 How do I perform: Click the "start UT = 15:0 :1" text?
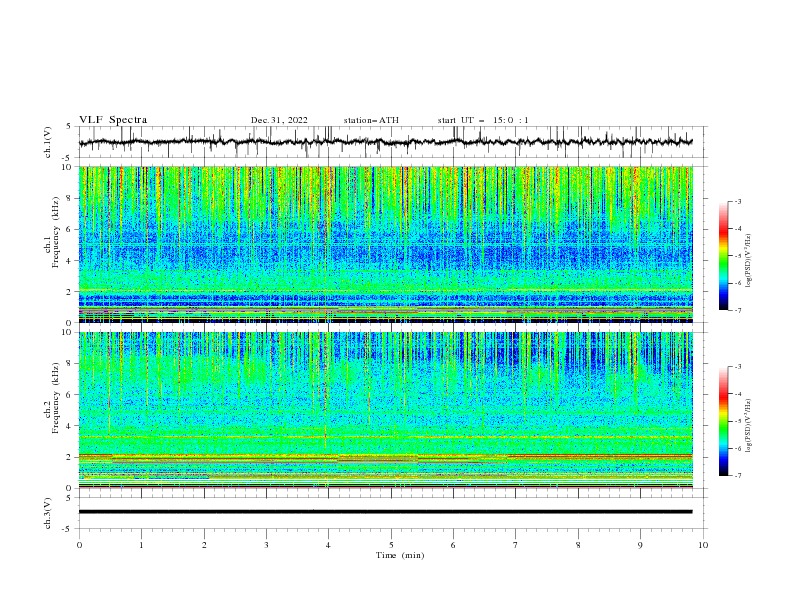point(483,120)
